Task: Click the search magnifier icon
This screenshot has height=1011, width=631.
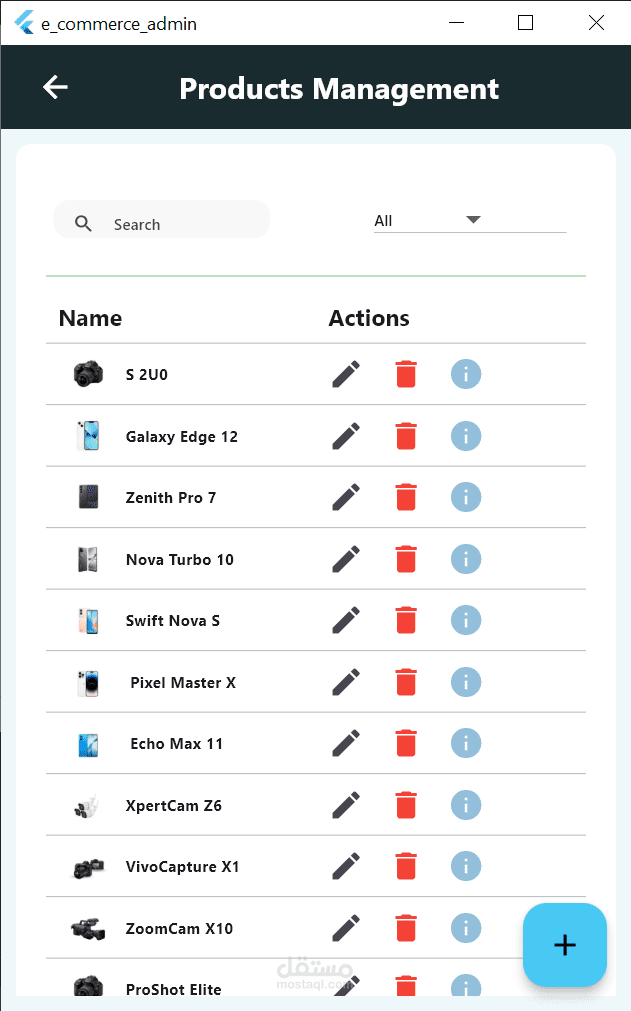Action: point(83,224)
